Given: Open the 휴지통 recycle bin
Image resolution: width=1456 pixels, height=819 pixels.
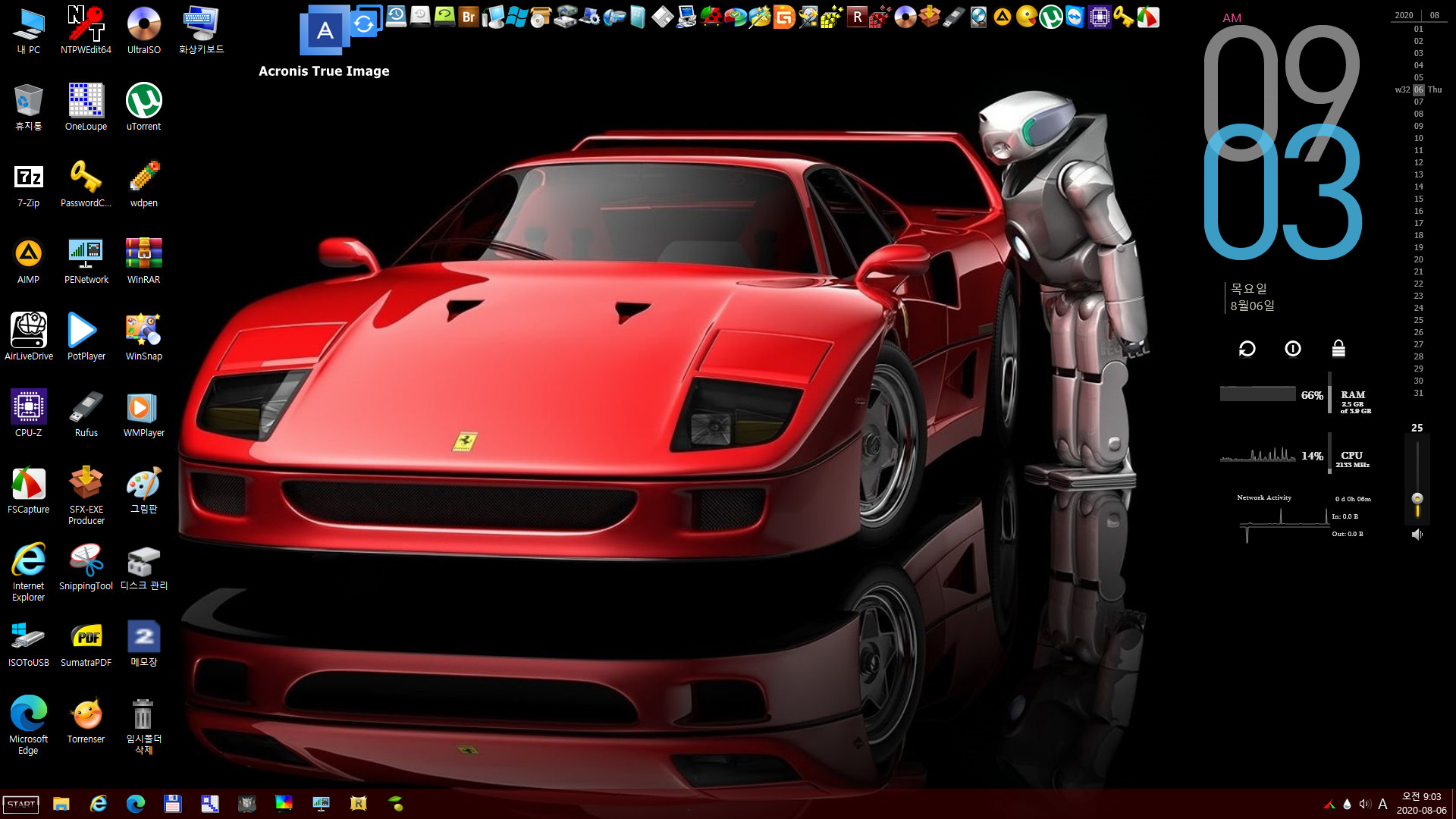Looking at the screenshot, I should (x=29, y=107).
